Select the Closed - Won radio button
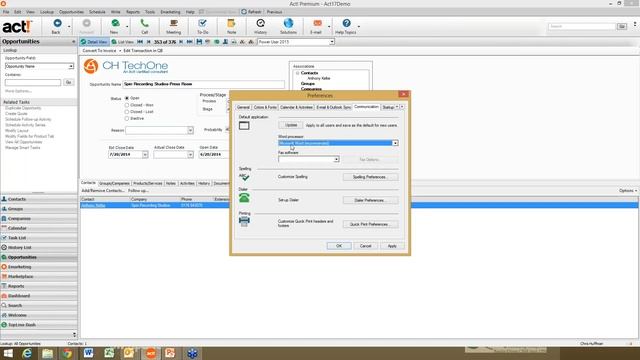The height and width of the screenshot is (360, 640). pos(127,105)
